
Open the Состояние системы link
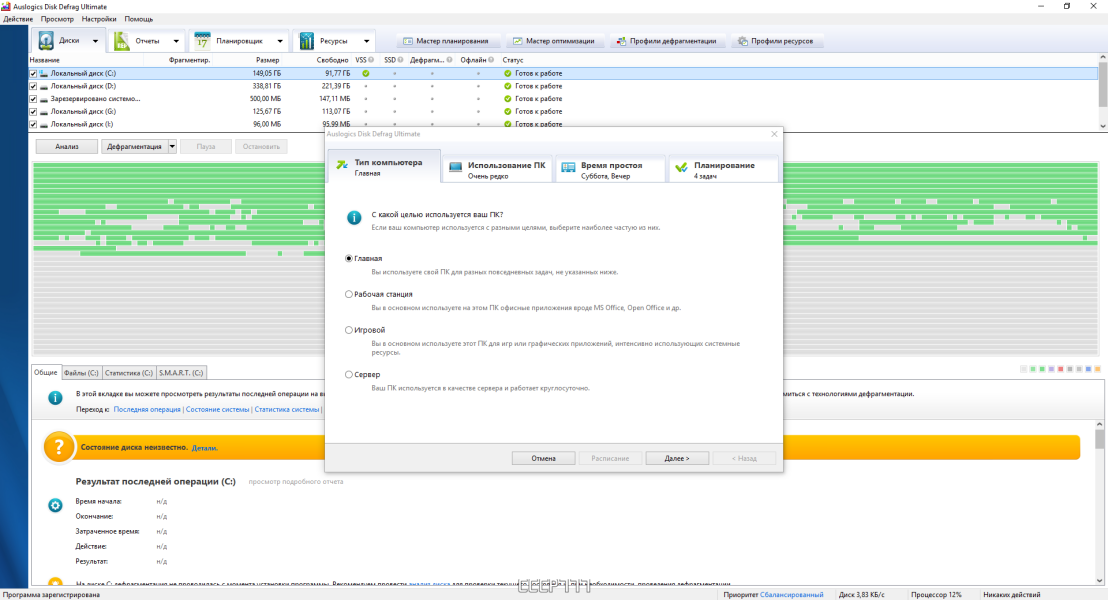click(x=217, y=409)
